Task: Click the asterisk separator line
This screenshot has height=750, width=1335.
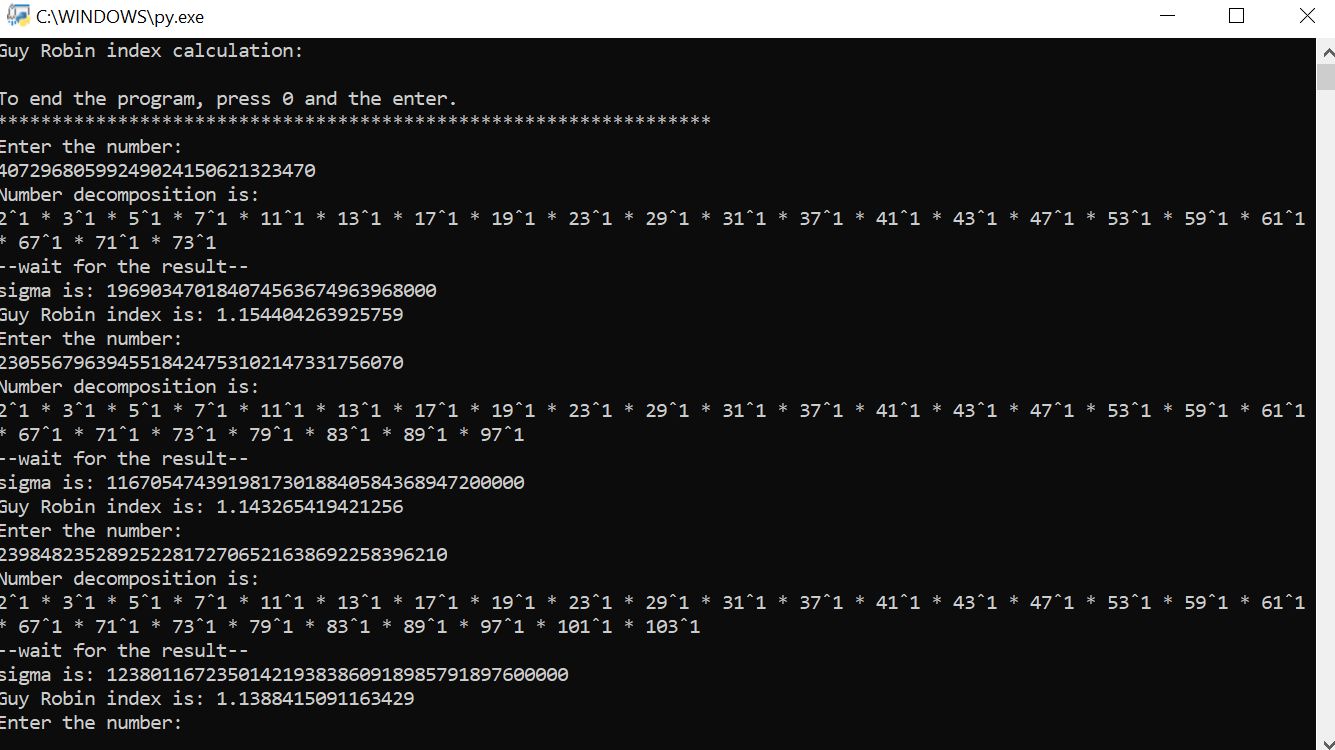Action: click(x=355, y=122)
